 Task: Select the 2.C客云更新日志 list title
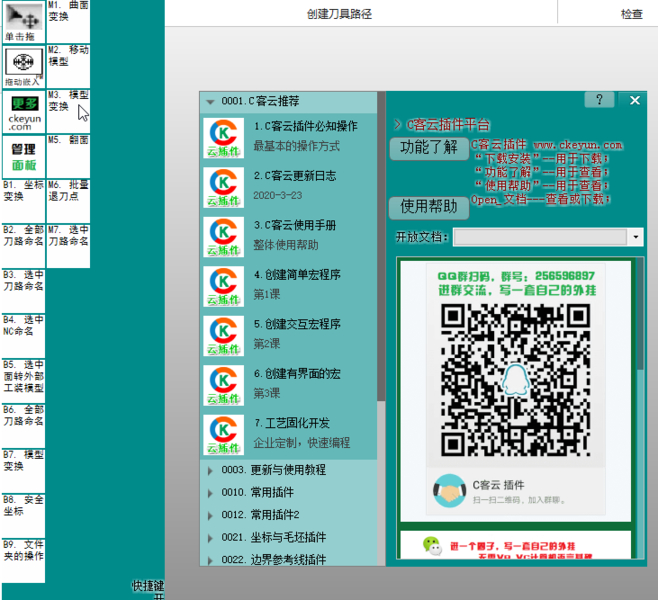click(x=295, y=176)
